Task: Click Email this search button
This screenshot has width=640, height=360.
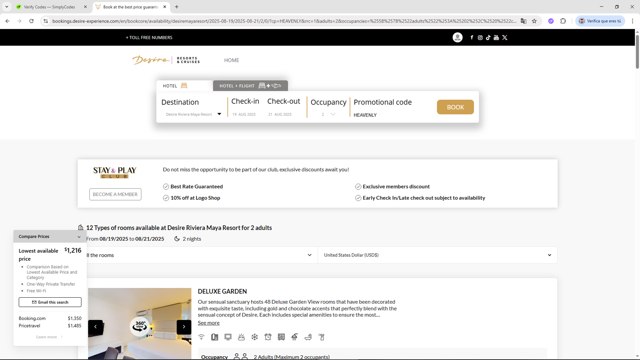Action: click(50, 302)
